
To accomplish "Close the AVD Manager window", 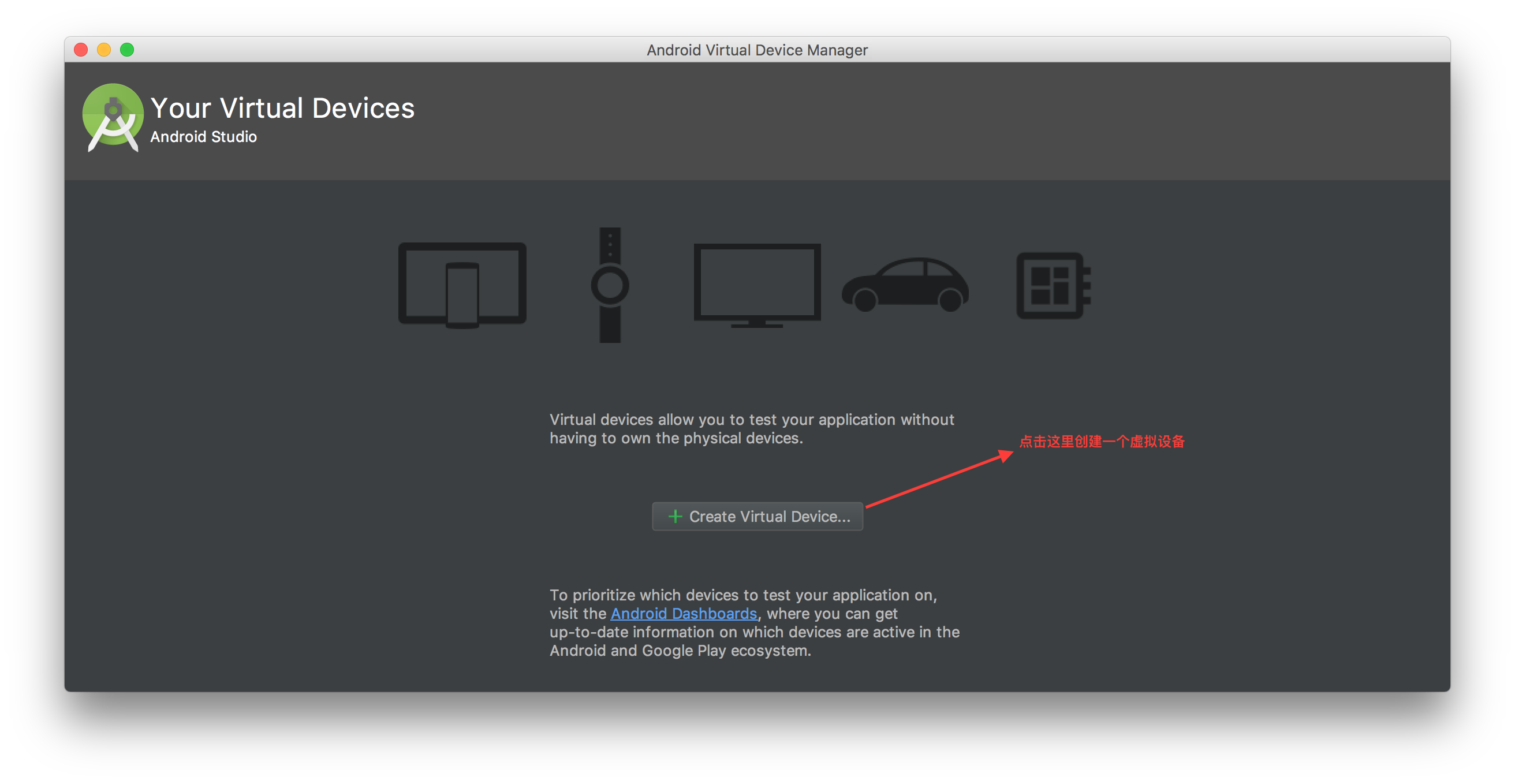I will tap(81, 50).
